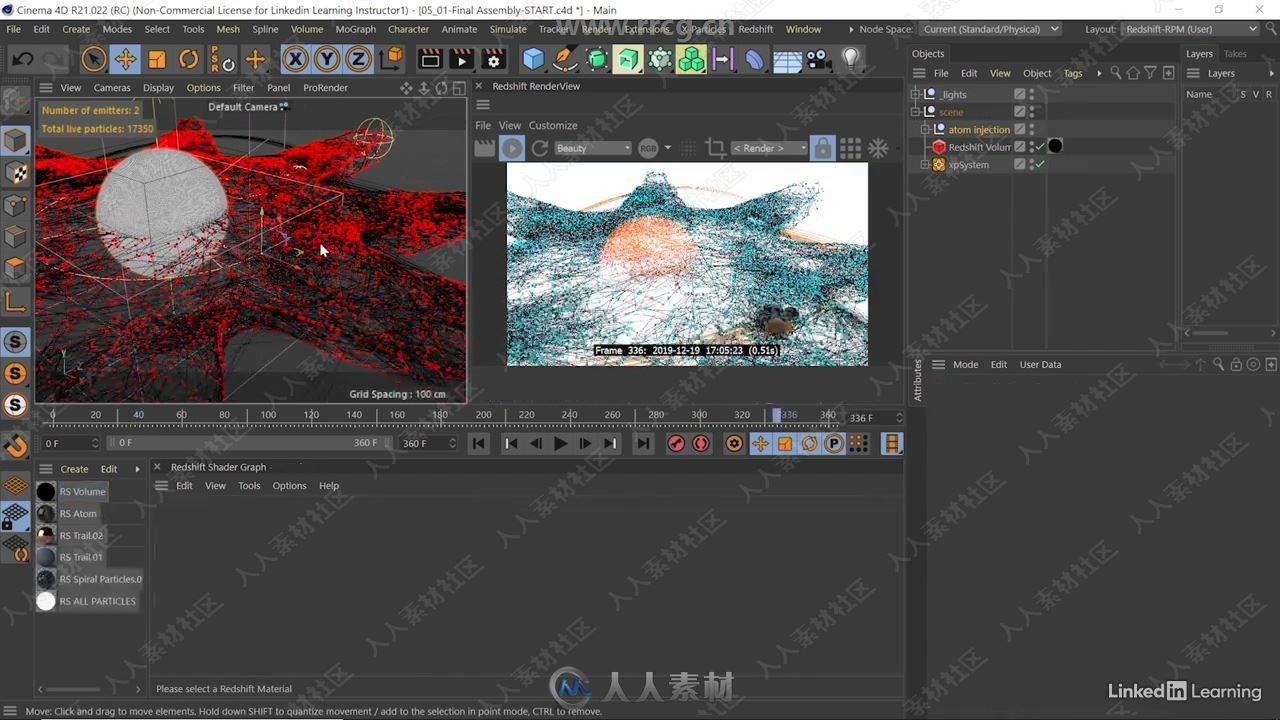The height and width of the screenshot is (720, 1280).
Task: Play the animation forward
Action: 560,443
